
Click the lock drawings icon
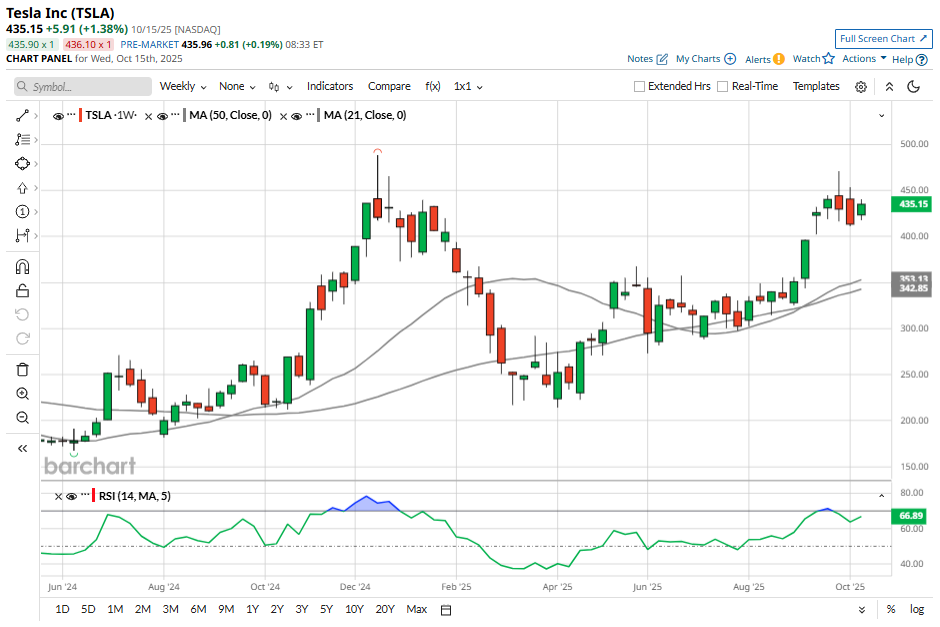[22, 291]
